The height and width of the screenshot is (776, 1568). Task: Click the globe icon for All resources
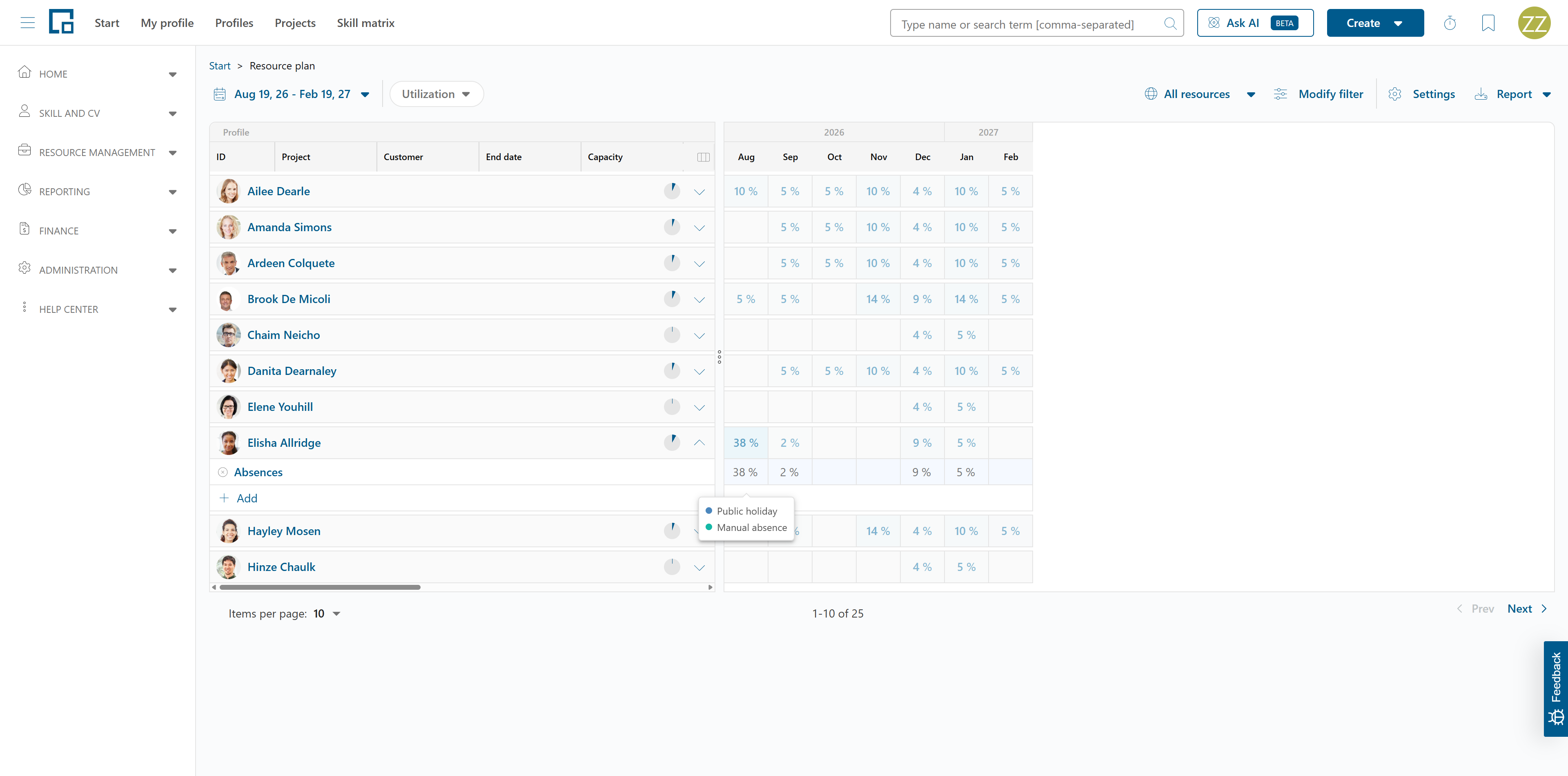click(1150, 94)
